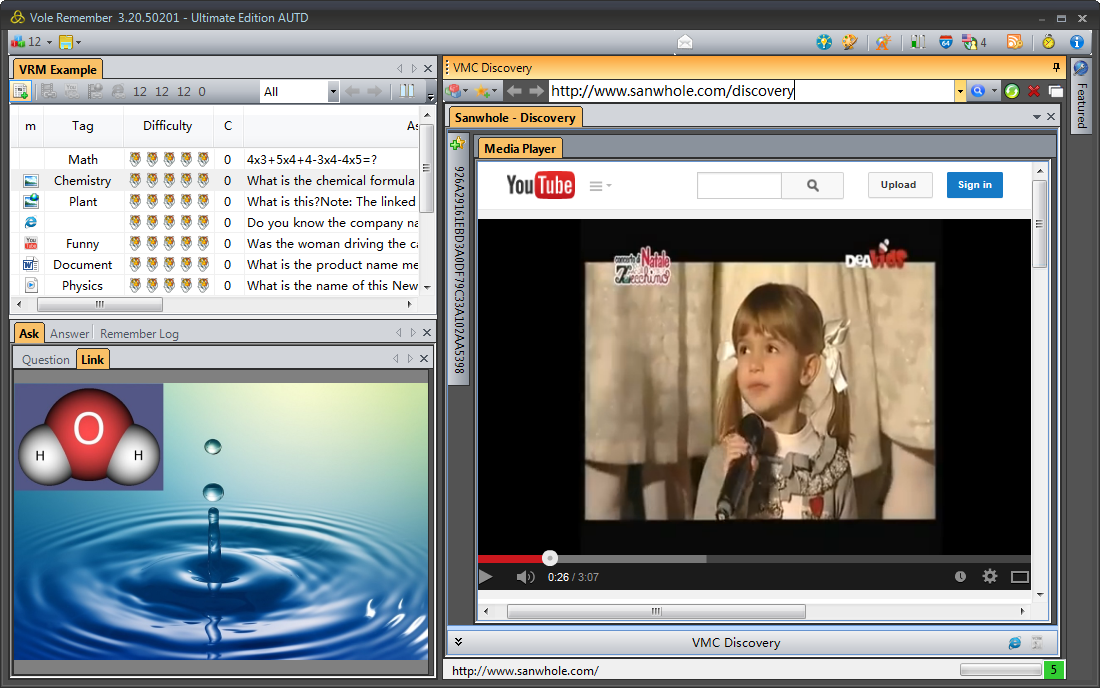This screenshot has height=688, width=1100.
Task: Click the envelope mail icon in top bar
Action: (685, 43)
